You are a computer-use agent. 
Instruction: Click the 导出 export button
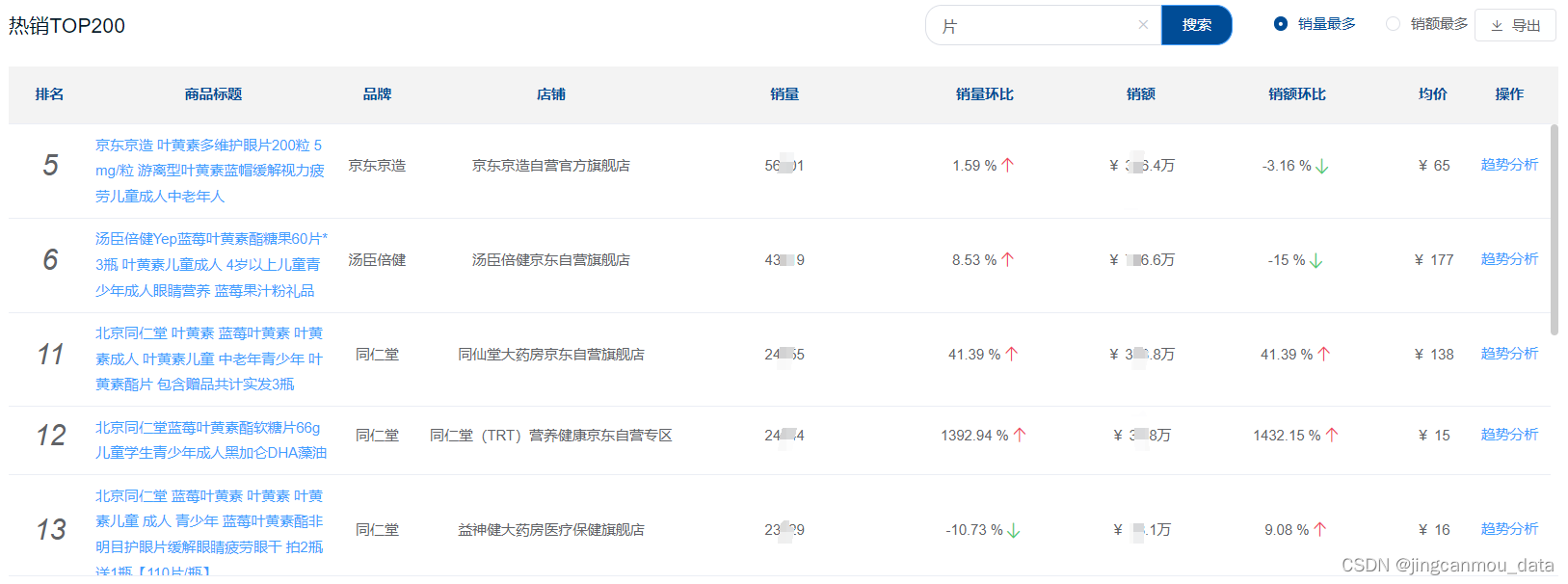click(1515, 25)
